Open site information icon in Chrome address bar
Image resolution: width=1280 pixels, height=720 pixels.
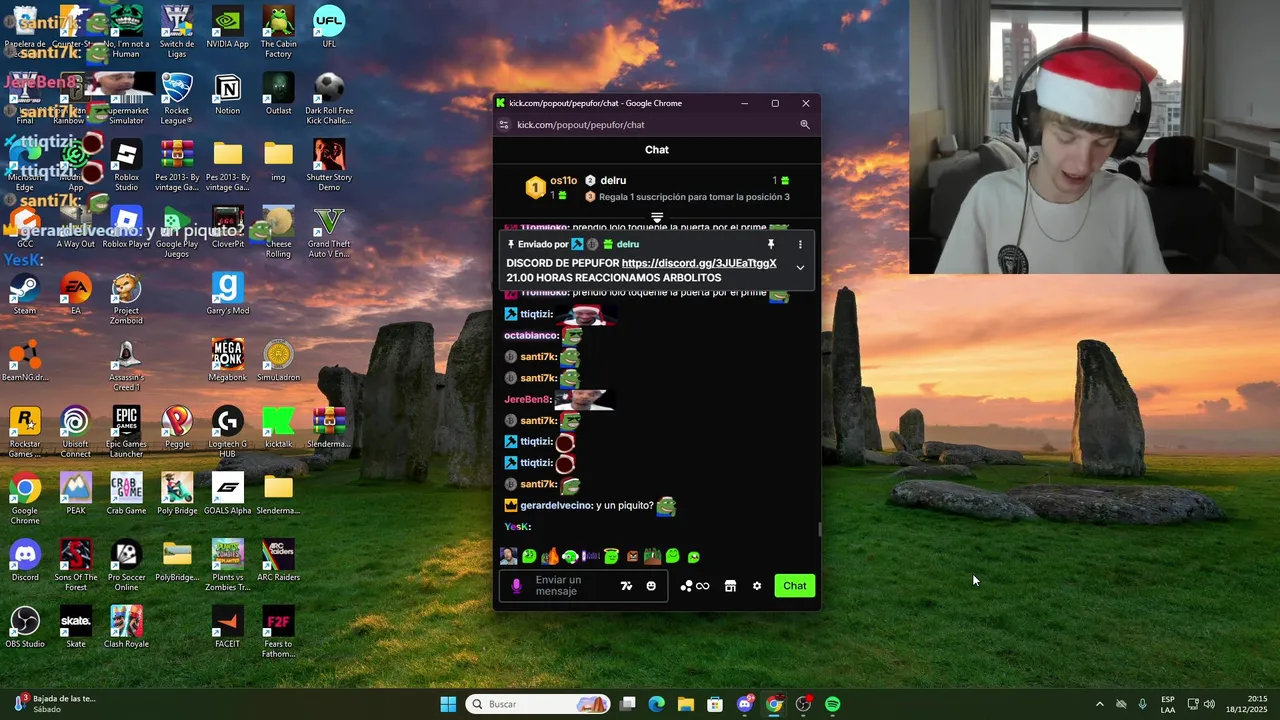coord(504,125)
